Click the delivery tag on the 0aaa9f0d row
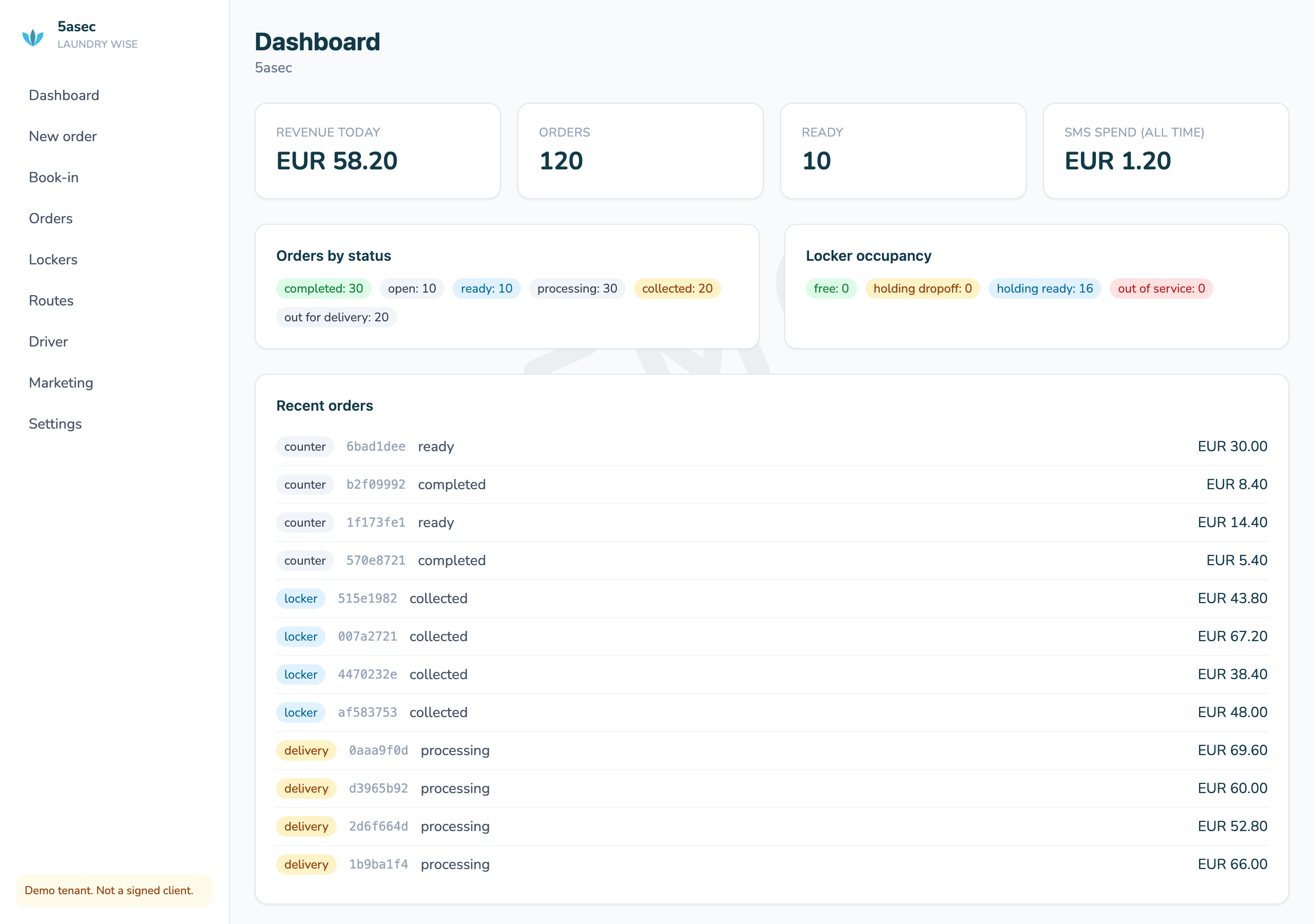 [x=306, y=750]
